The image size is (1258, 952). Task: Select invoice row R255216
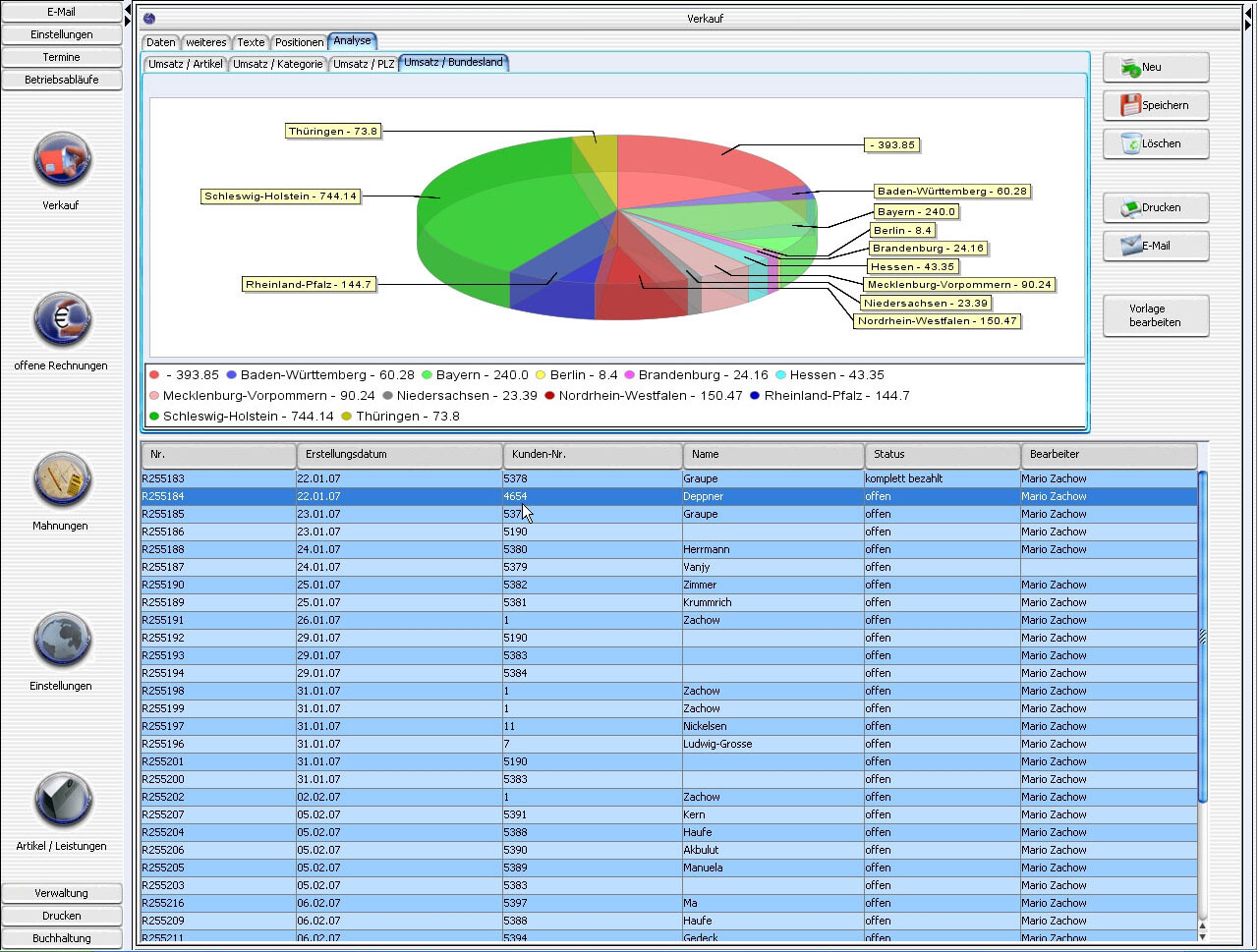coord(669,903)
